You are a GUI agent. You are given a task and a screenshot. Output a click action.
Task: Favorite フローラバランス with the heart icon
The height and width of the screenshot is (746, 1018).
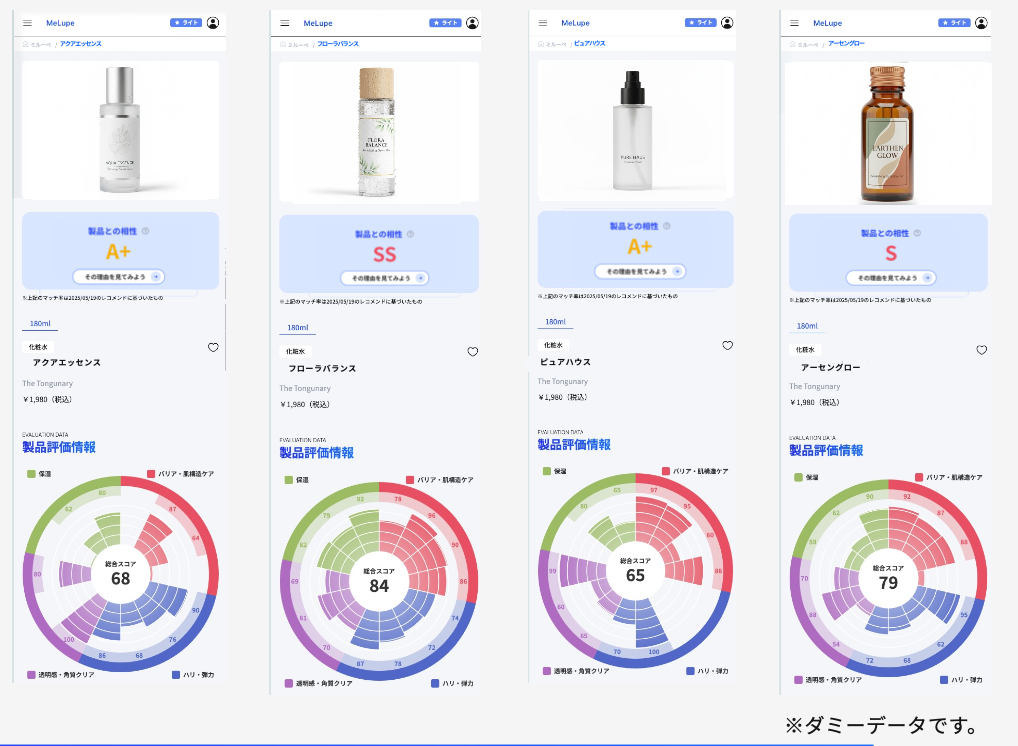(x=473, y=351)
